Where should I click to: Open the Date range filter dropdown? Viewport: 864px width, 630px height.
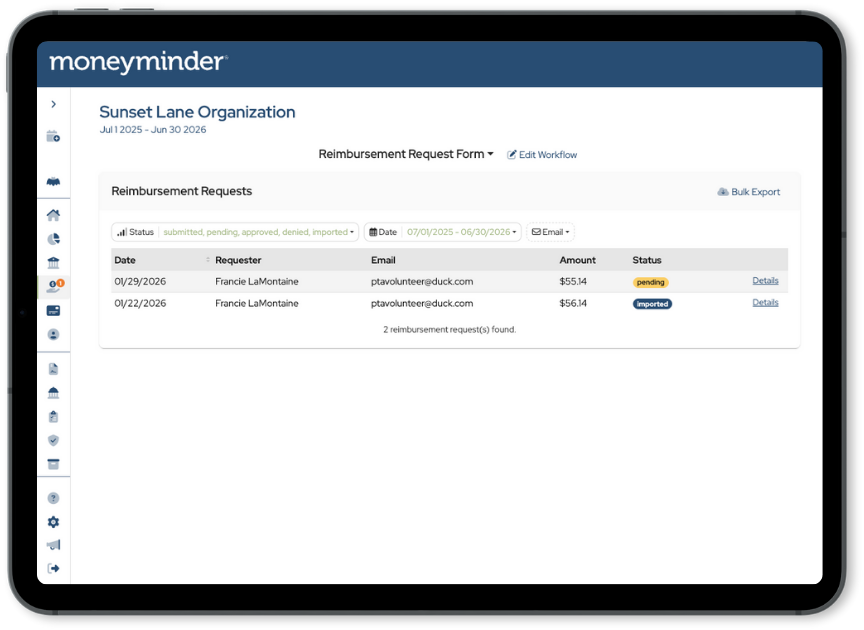[442, 232]
